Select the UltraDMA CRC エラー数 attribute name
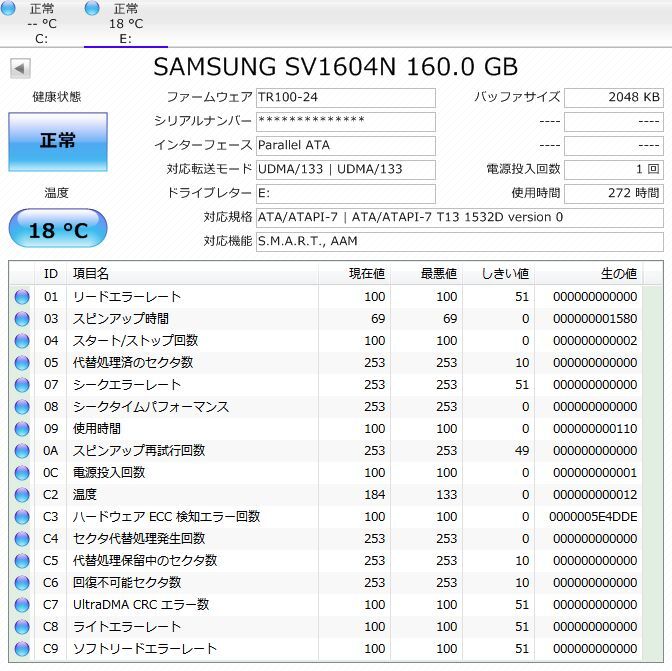 click(x=141, y=605)
